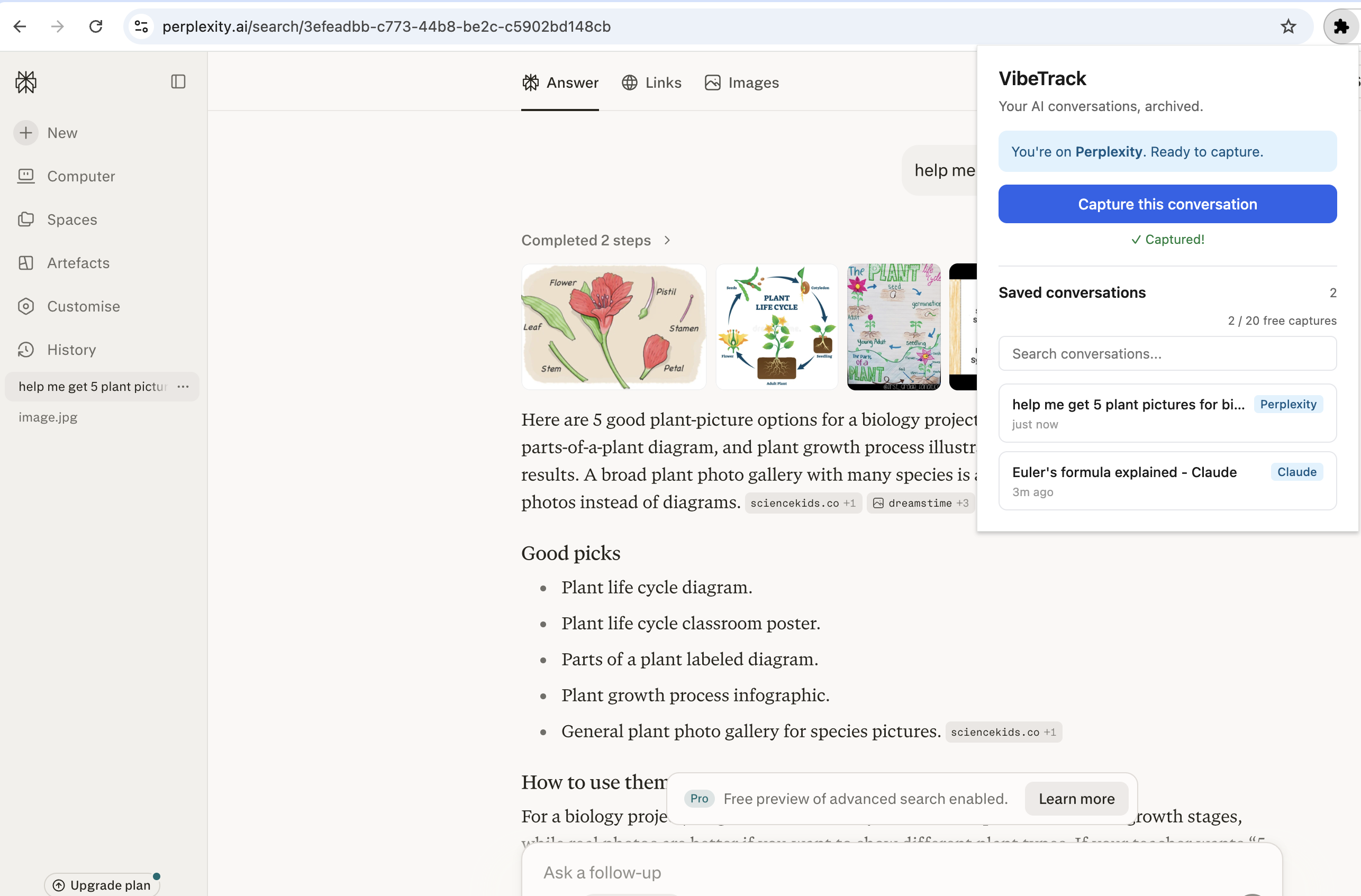Switch to the Links tab
1361x896 pixels.
pos(651,83)
